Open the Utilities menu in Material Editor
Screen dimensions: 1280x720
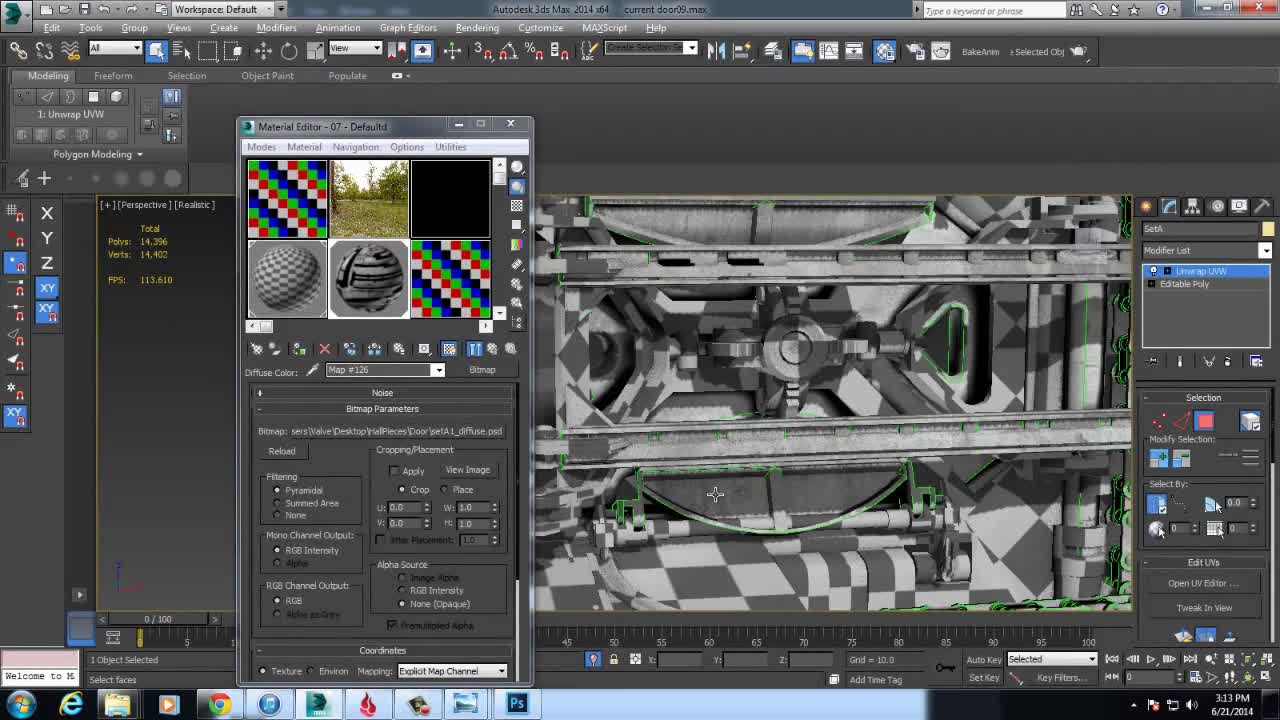[450, 147]
